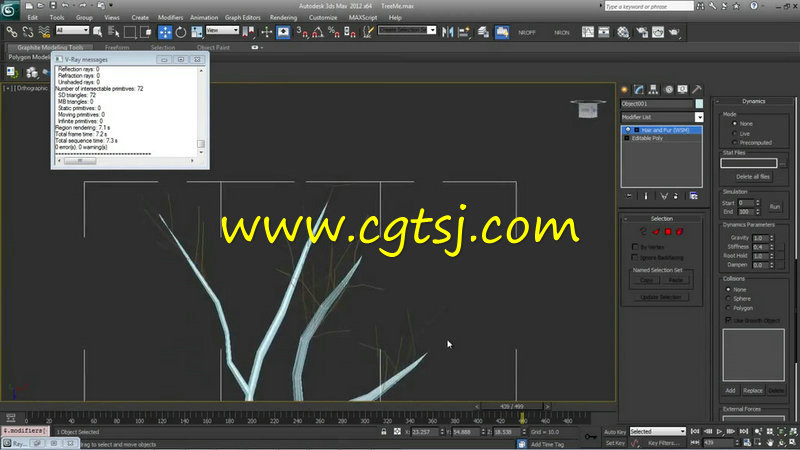Click the Mirror tool icon
800x450 pixels.
tap(447, 32)
